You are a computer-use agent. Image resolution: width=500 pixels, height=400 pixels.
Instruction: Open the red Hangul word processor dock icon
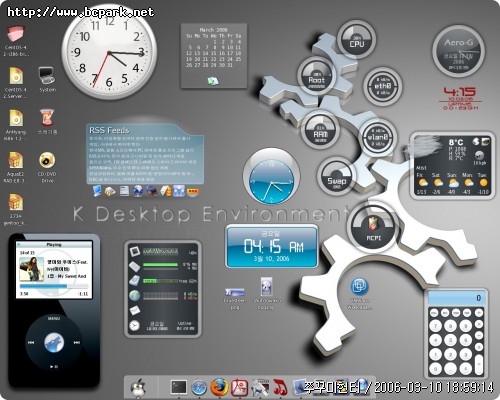click(240, 388)
